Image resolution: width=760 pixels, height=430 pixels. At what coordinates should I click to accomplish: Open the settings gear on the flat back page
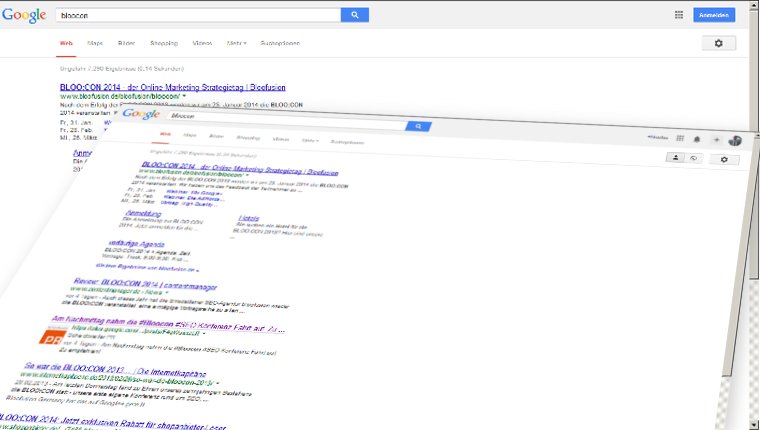(x=719, y=43)
